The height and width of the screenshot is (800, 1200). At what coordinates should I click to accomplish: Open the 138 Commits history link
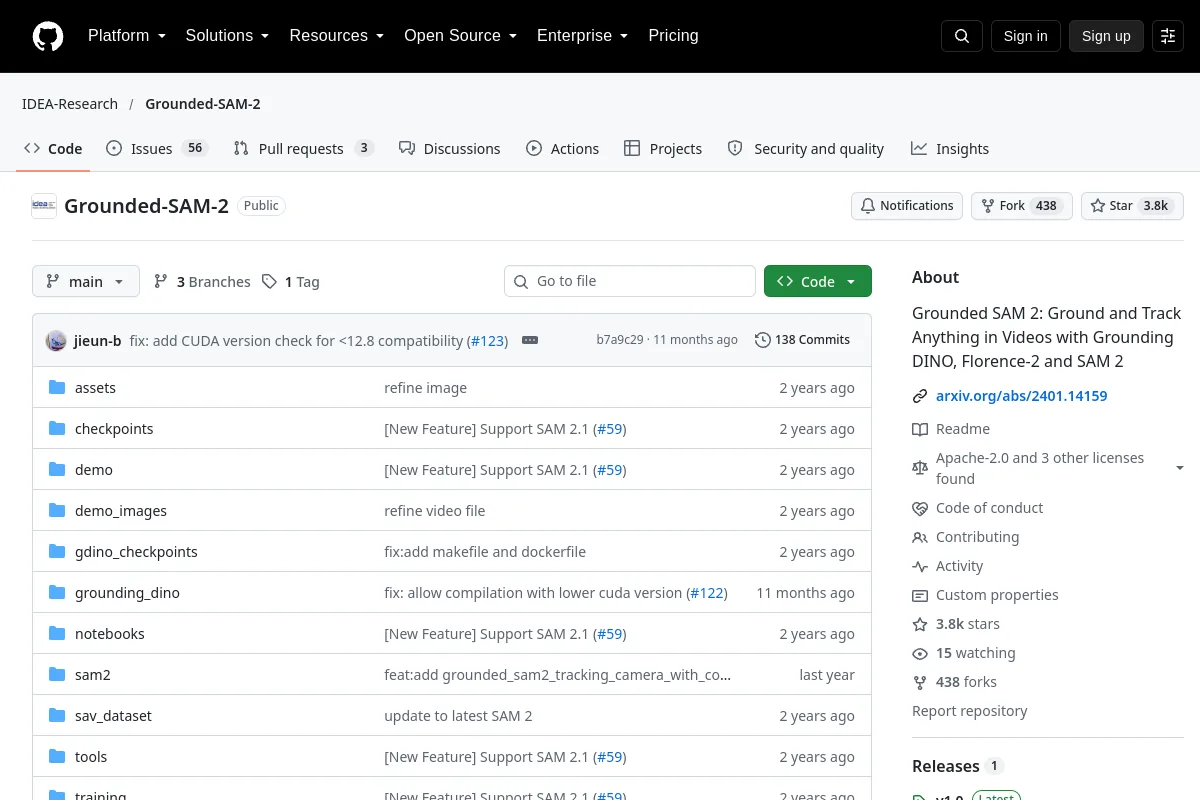802,340
